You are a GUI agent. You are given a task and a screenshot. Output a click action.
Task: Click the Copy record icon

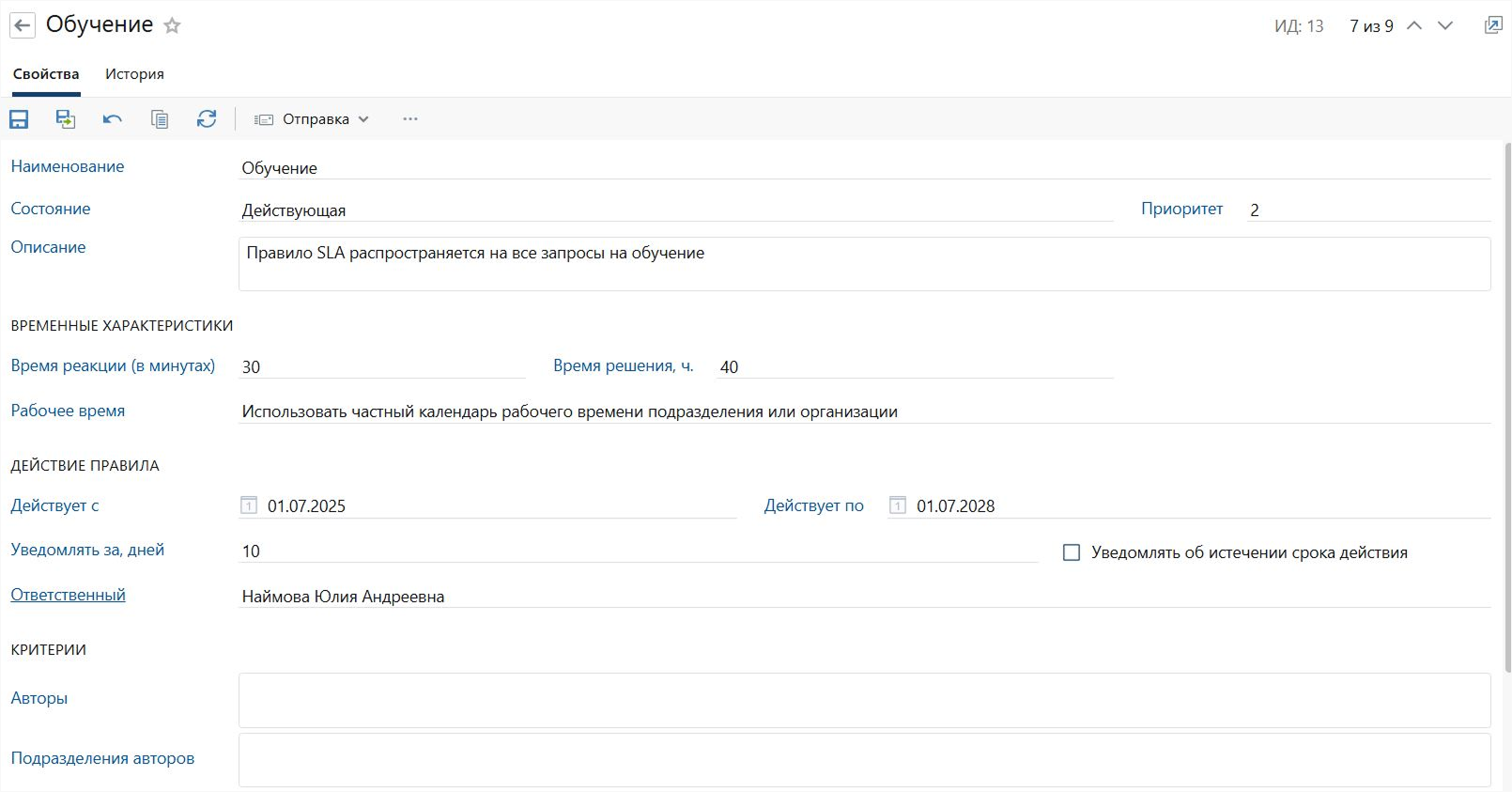(160, 119)
